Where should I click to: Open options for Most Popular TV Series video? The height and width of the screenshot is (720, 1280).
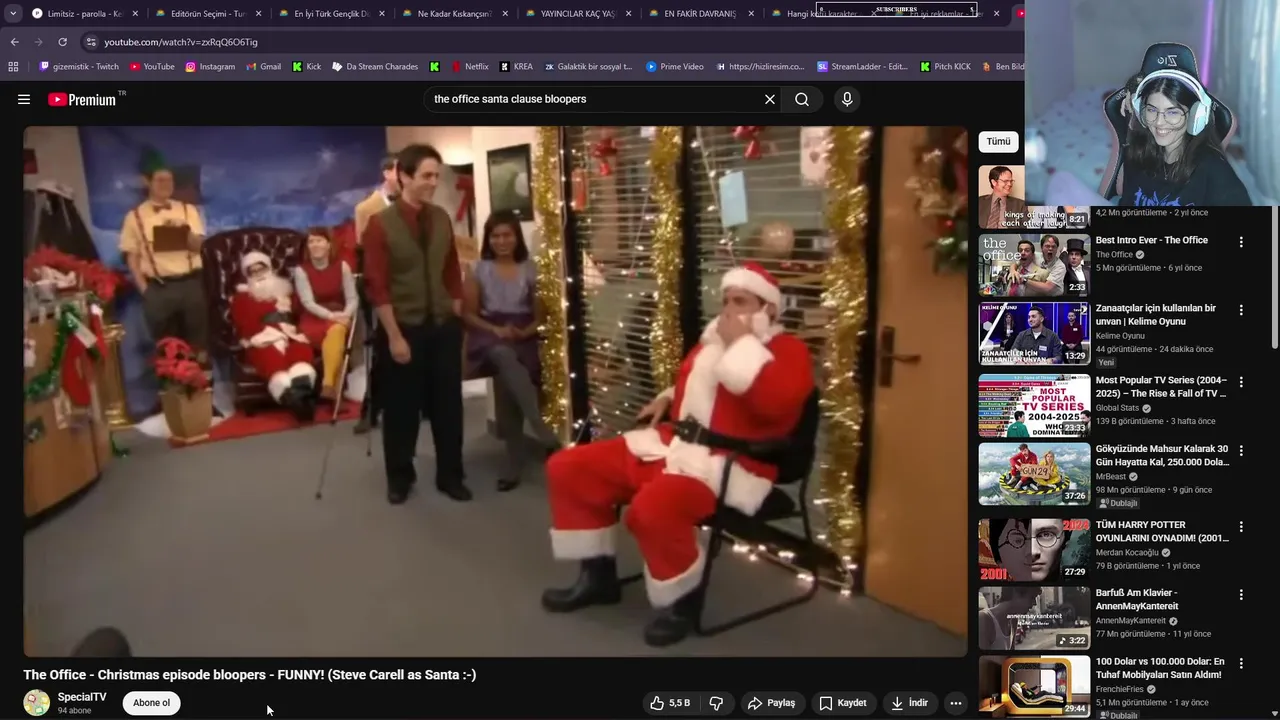1241,382
